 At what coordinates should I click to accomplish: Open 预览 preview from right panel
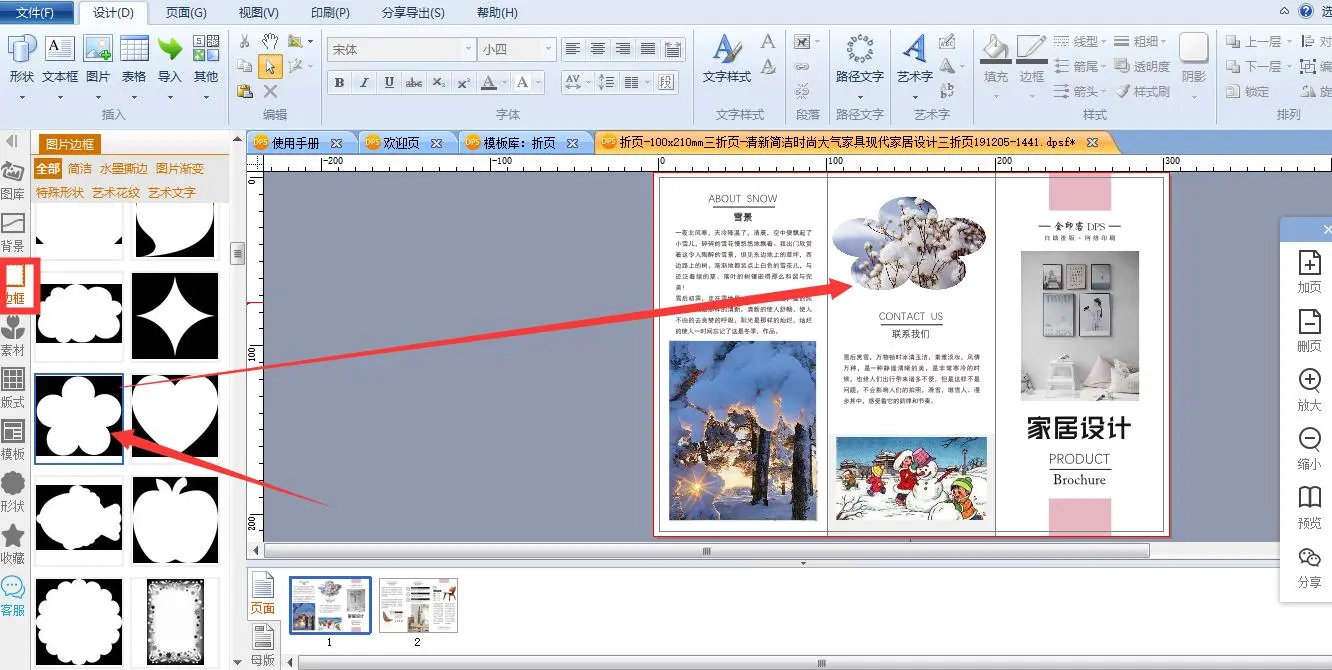point(1309,505)
